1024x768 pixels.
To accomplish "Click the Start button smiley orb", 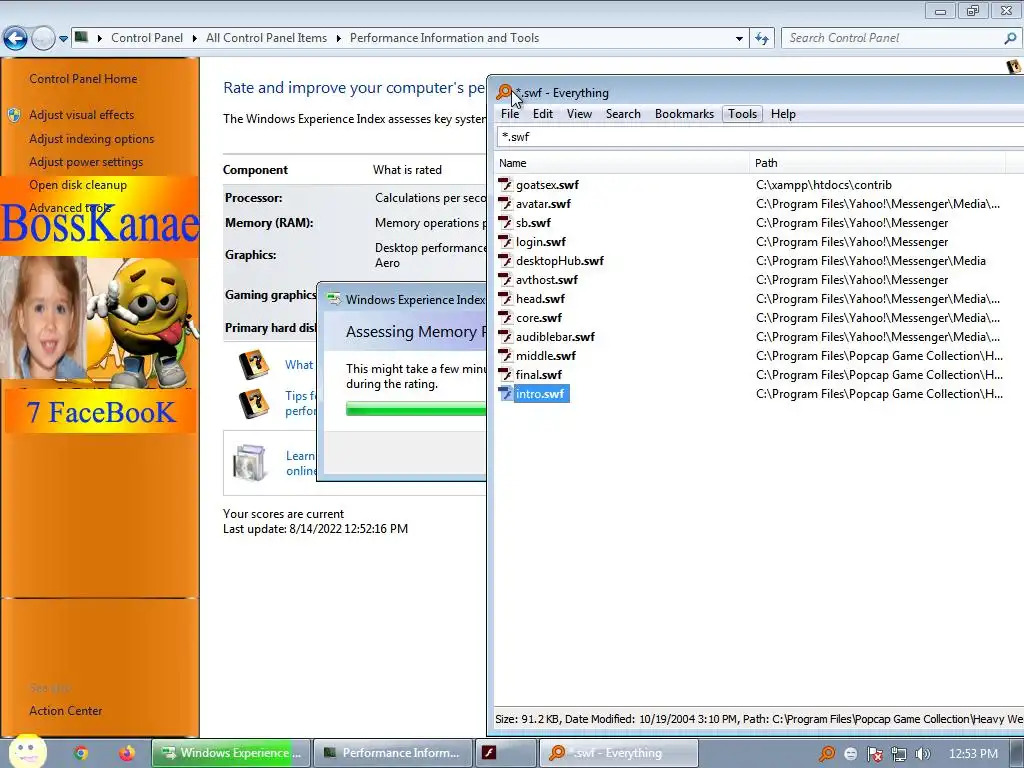I will 27,752.
